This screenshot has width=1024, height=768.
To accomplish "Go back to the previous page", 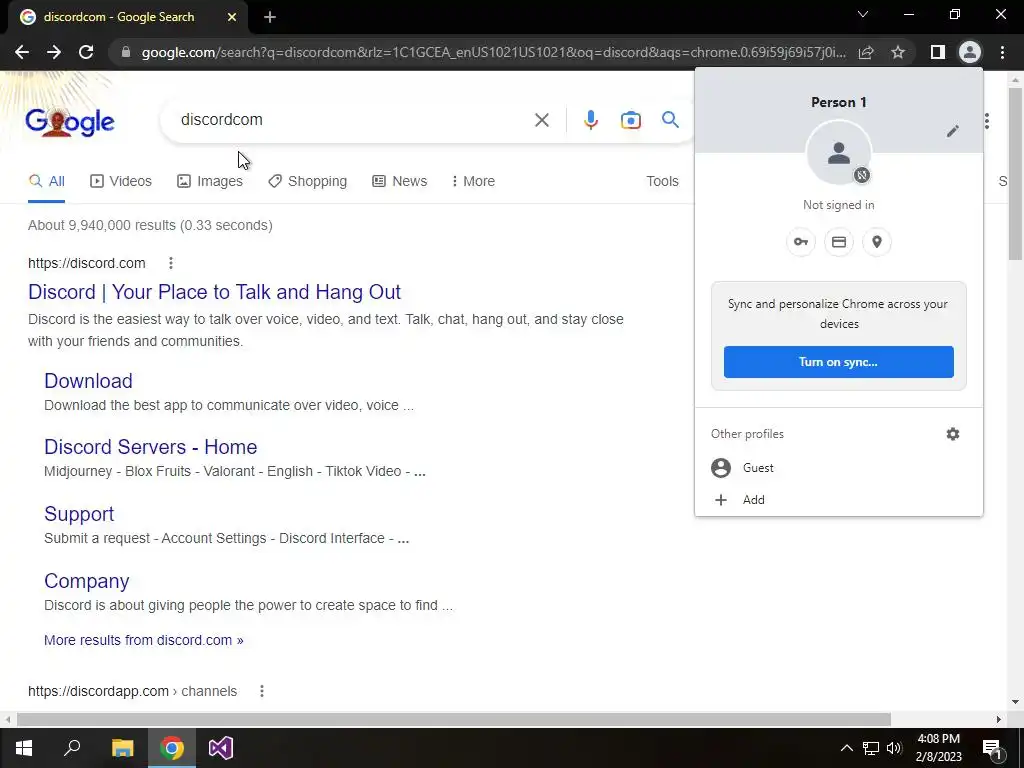I will coord(22,52).
